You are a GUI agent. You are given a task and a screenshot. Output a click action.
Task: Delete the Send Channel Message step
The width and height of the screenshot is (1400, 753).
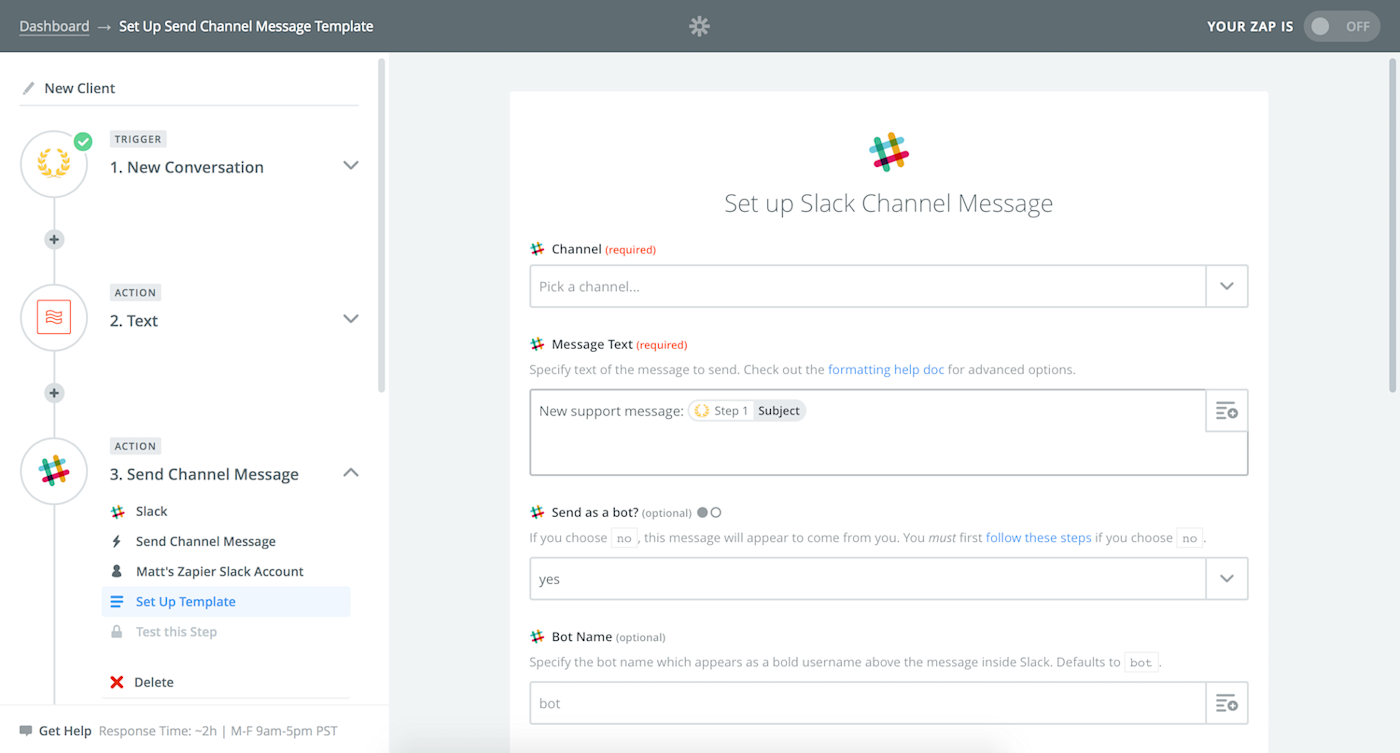[x=154, y=682]
